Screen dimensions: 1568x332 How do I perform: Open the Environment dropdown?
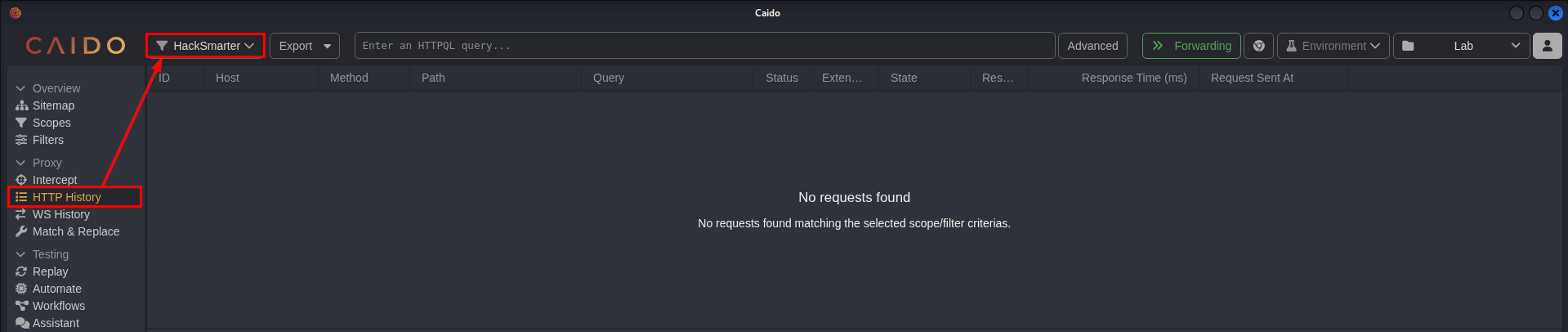(1333, 46)
